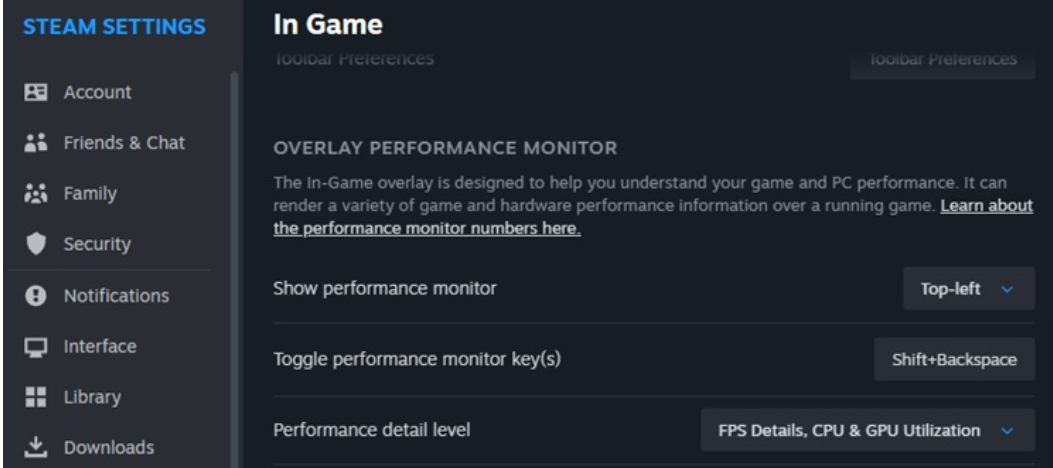
Task: Click the chevron next to Top-left
Action: tap(1007, 289)
